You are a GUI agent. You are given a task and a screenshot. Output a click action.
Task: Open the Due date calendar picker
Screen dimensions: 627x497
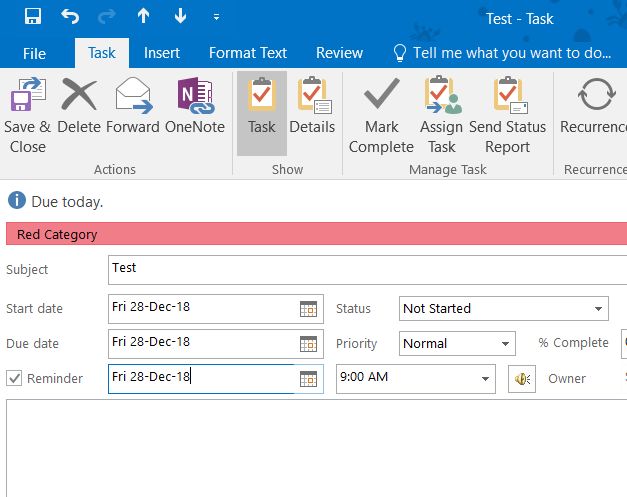coord(308,344)
